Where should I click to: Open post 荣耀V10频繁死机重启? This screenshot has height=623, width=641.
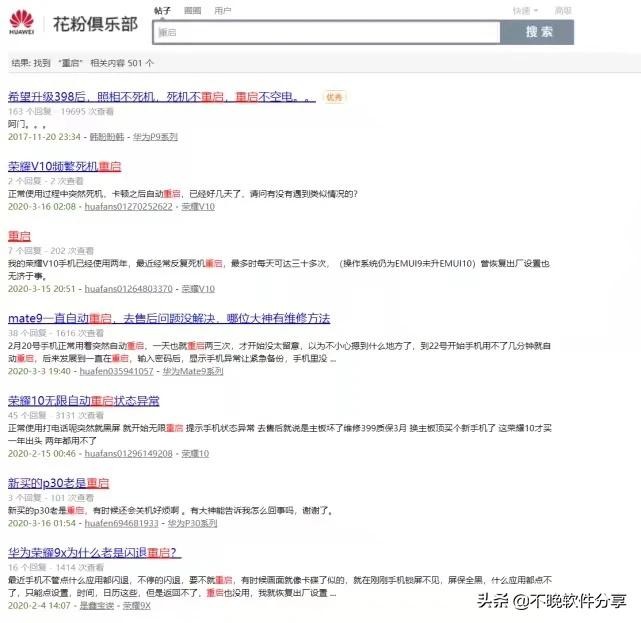[x=64, y=166]
